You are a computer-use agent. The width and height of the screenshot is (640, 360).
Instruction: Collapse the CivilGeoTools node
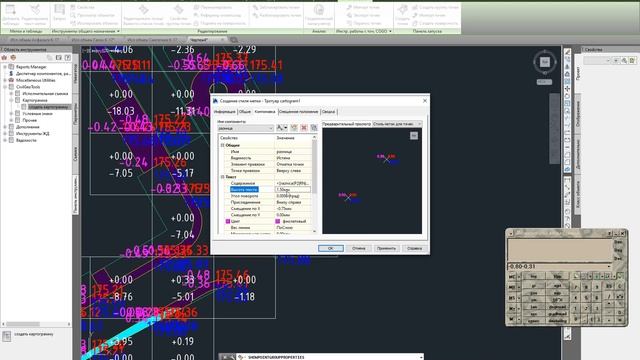pyautogui.click(x=5, y=87)
